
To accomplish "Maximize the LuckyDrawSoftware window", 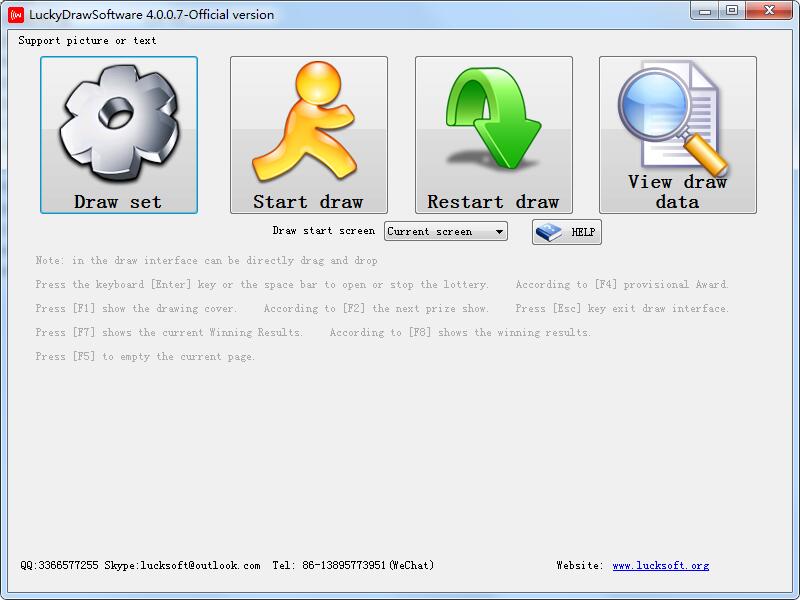I will point(732,11).
